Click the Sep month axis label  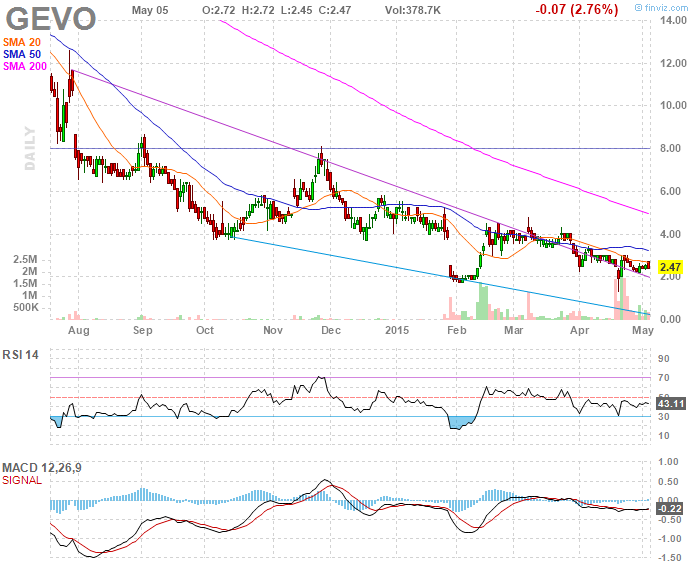click(x=142, y=330)
